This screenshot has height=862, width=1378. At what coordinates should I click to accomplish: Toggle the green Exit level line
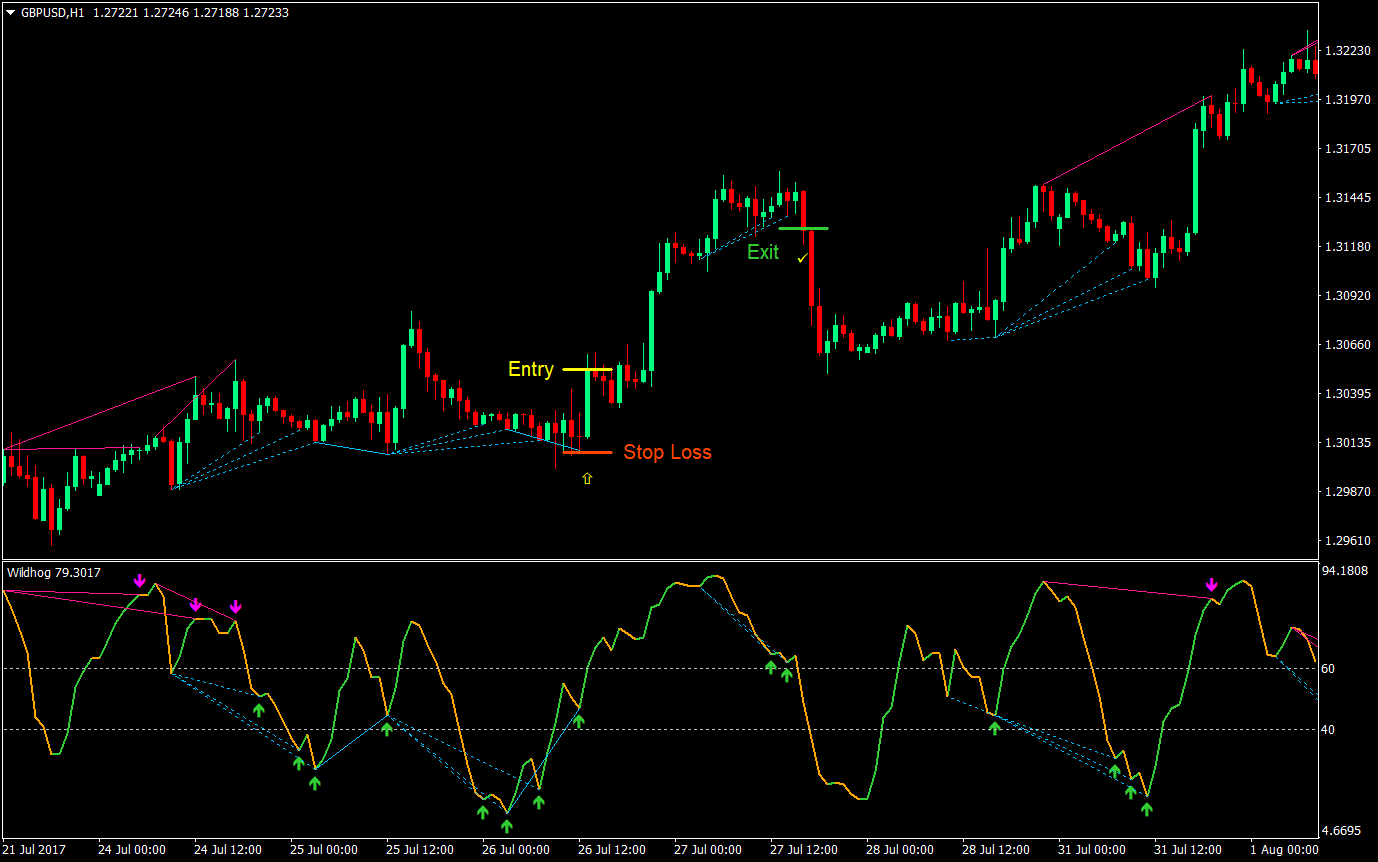tap(805, 228)
